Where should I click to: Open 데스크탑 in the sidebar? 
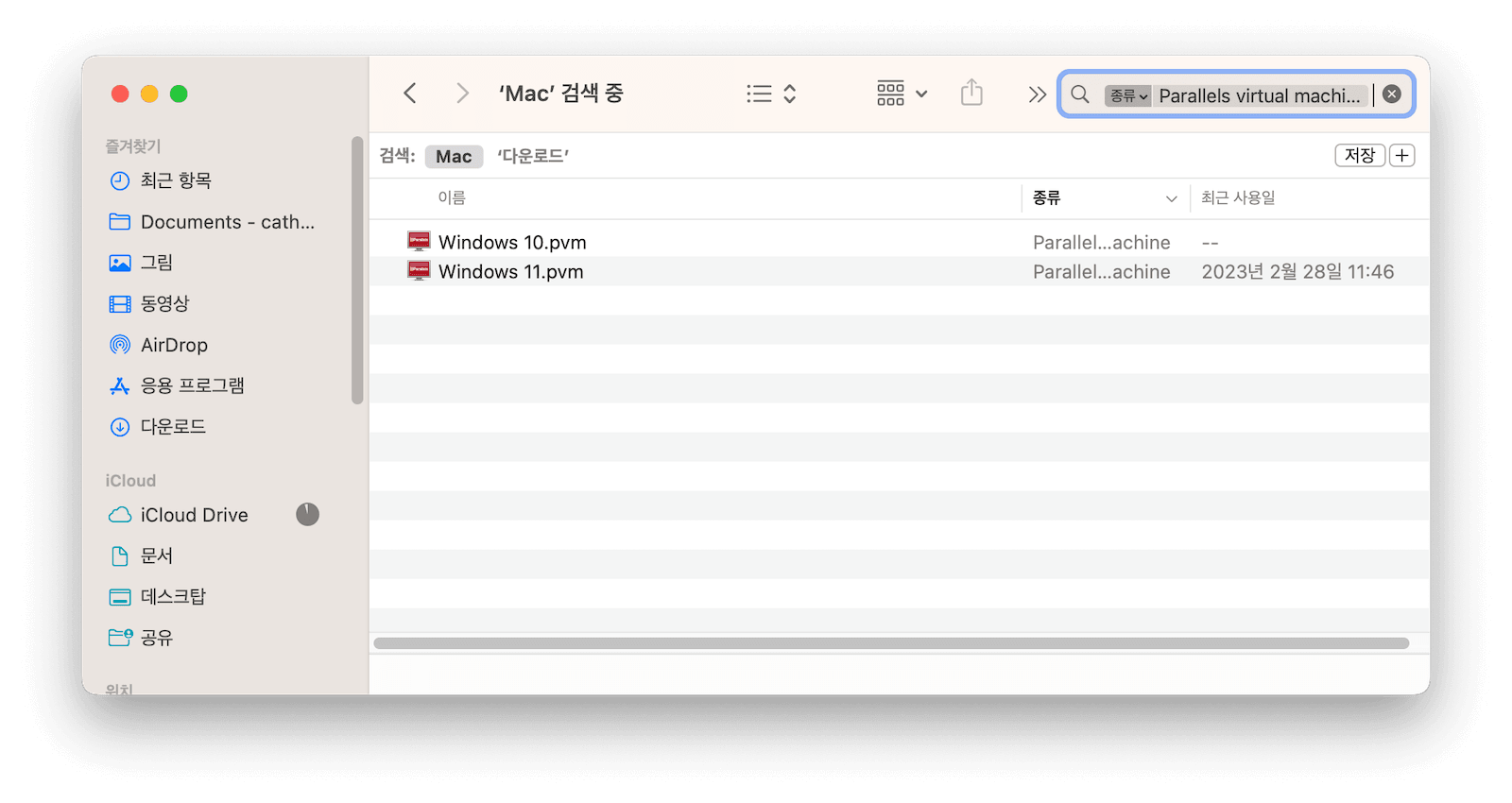pos(173,597)
